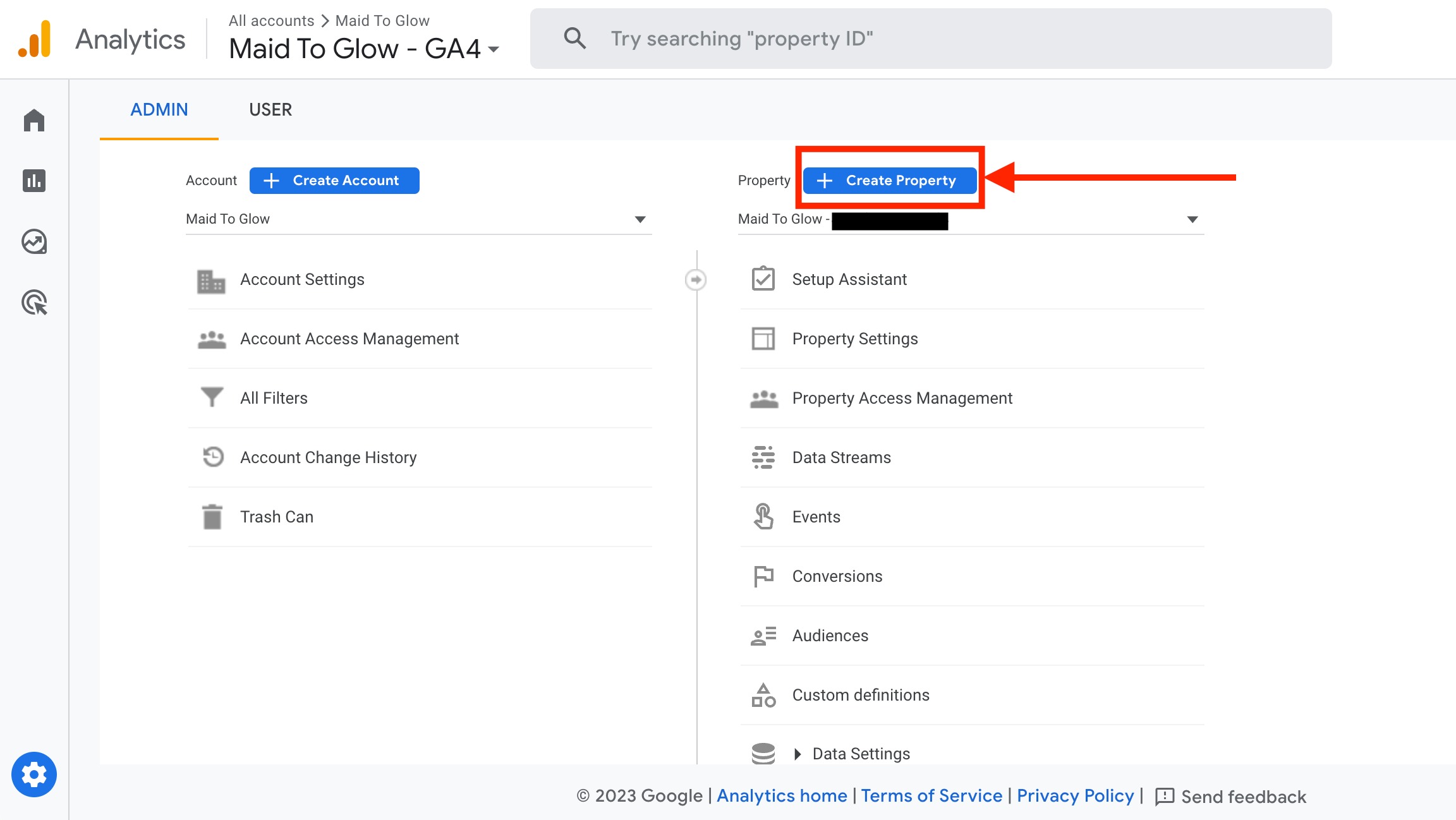Open Setup Assistant
Viewport: 1456px width, 820px height.
[x=973, y=279]
